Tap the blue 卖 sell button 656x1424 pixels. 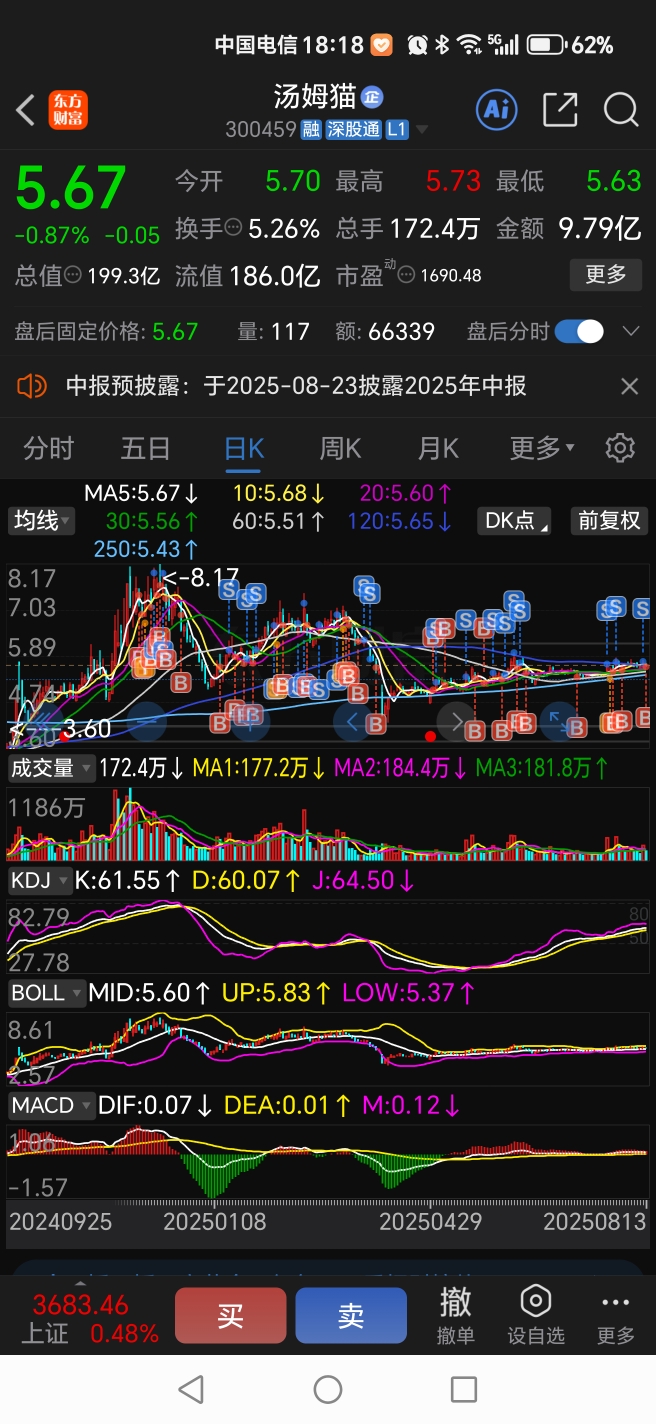(351, 1315)
